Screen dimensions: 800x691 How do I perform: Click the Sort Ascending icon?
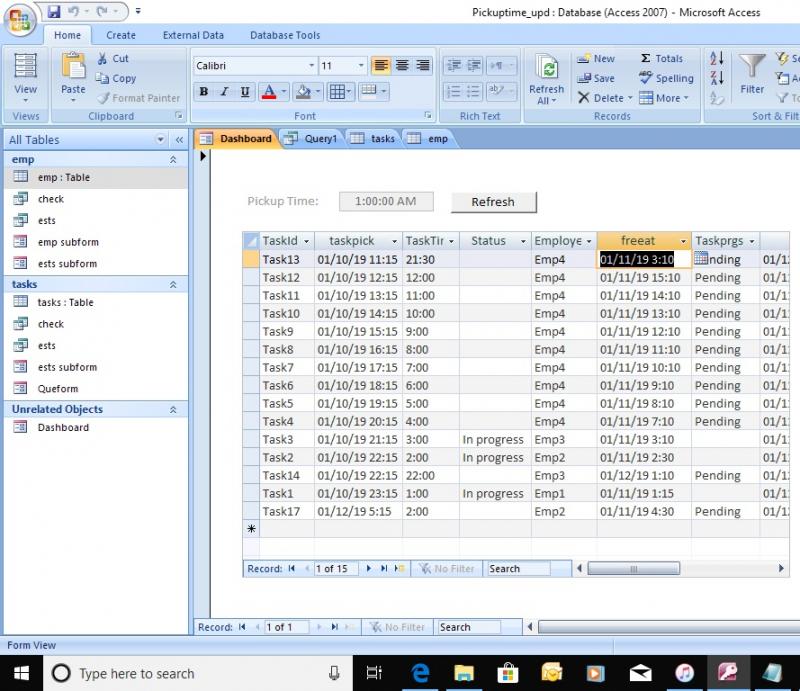click(717, 58)
